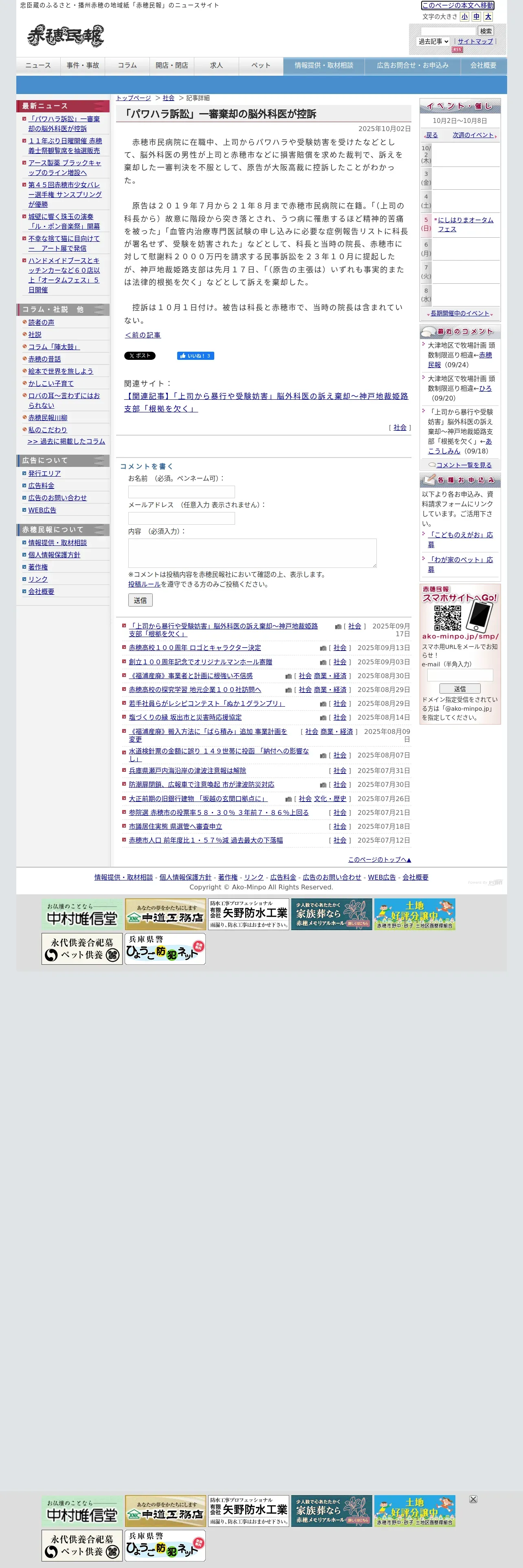523x1568 pixels.
Task: Open the 投稿ルール link
Action: (x=144, y=585)
